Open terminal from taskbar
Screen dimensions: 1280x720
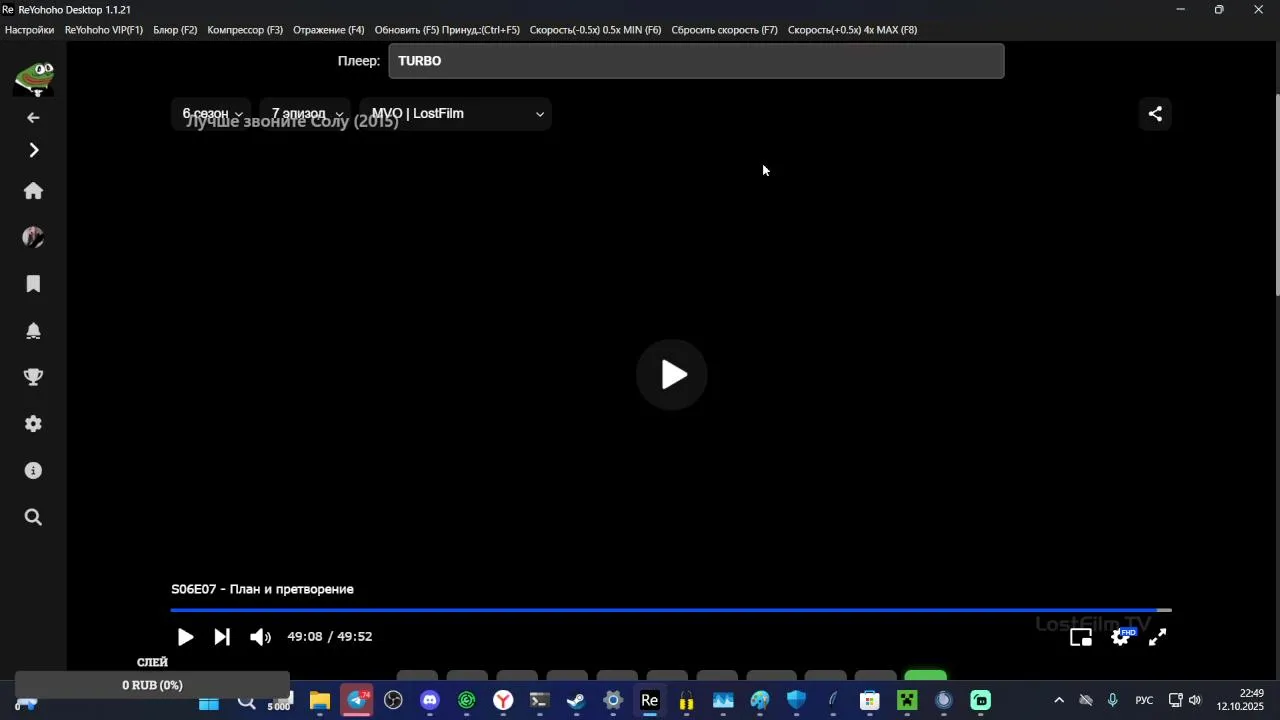[540, 702]
